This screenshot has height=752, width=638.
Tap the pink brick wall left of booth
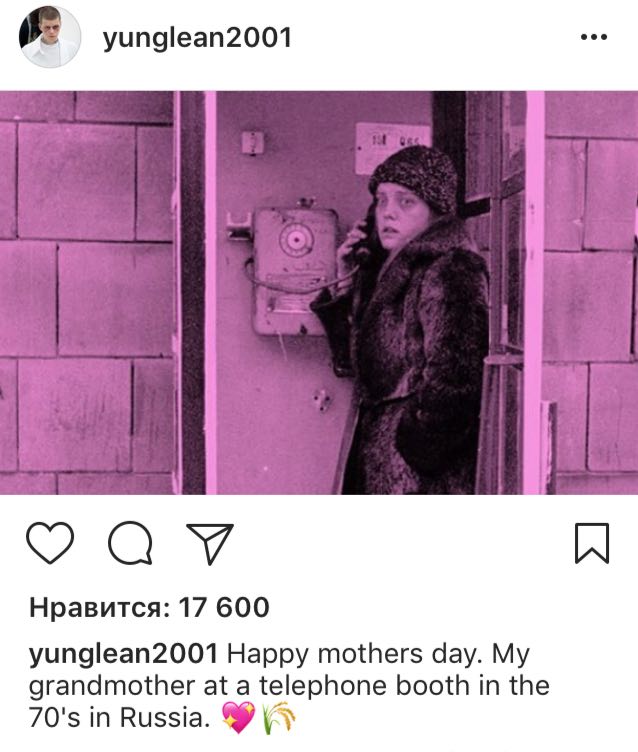click(86, 293)
